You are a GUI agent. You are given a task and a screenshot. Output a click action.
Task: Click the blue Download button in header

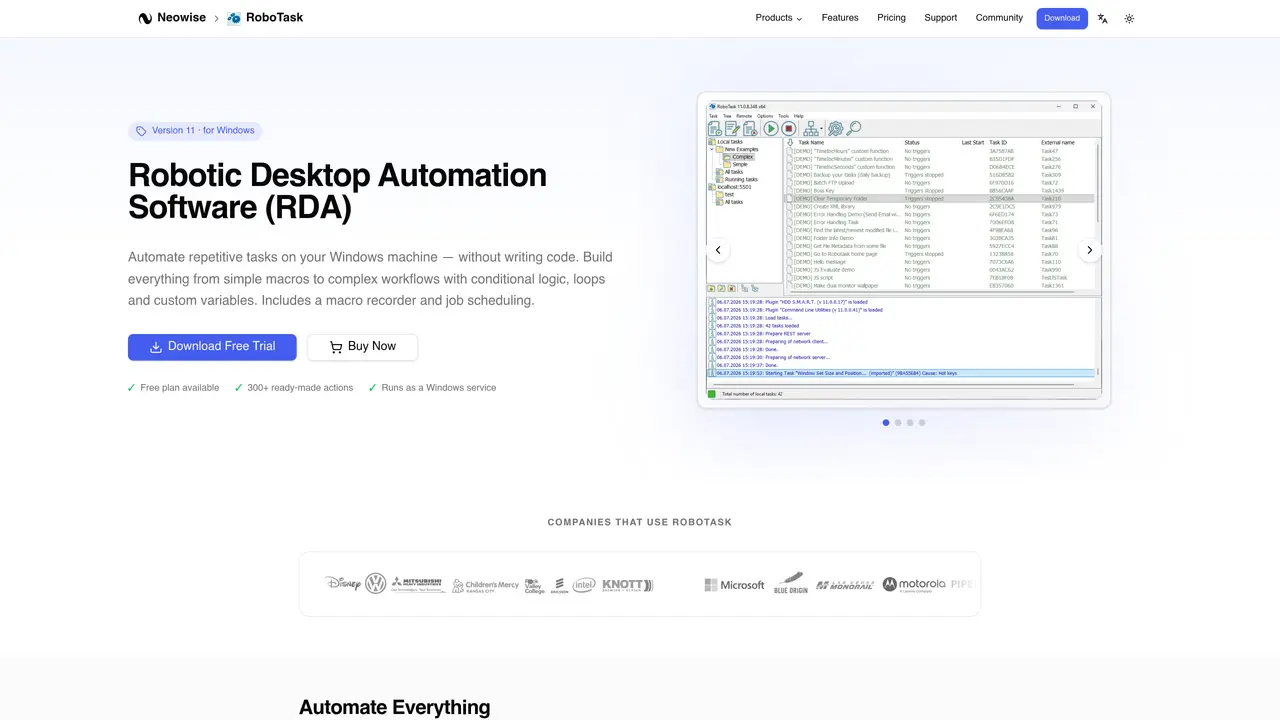(x=1062, y=18)
